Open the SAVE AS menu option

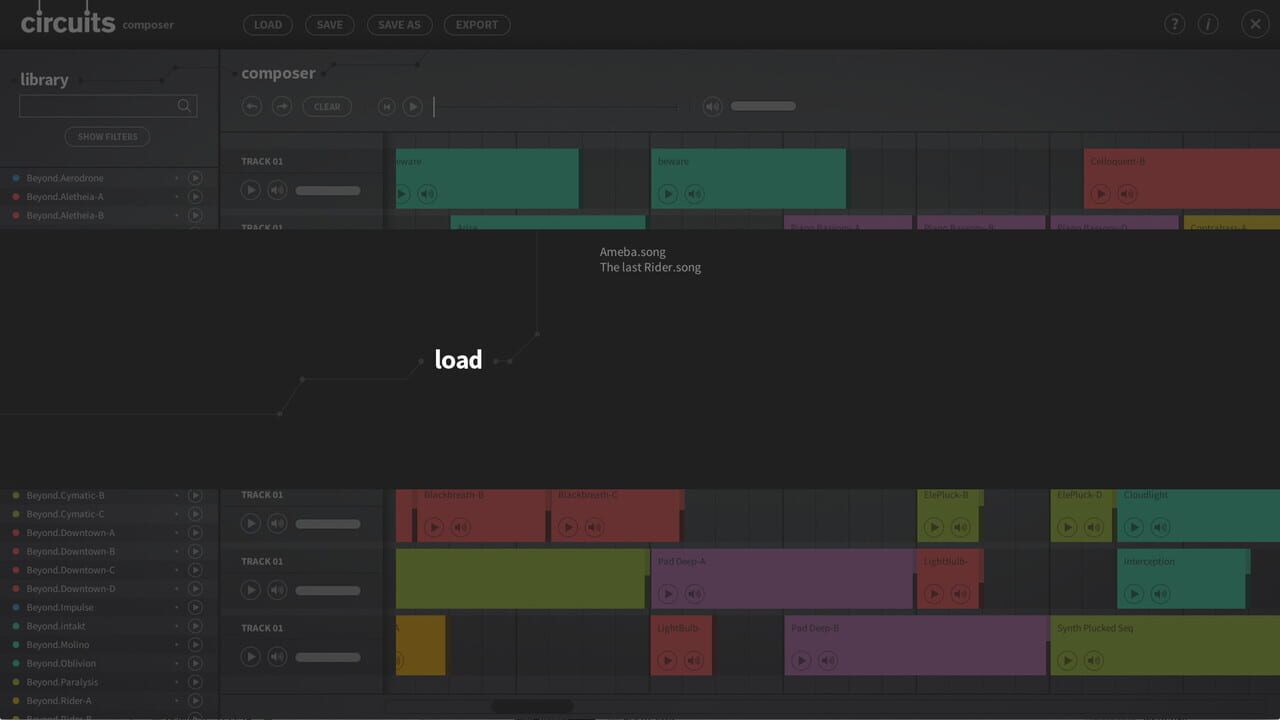pyautogui.click(x=399, y=24)
